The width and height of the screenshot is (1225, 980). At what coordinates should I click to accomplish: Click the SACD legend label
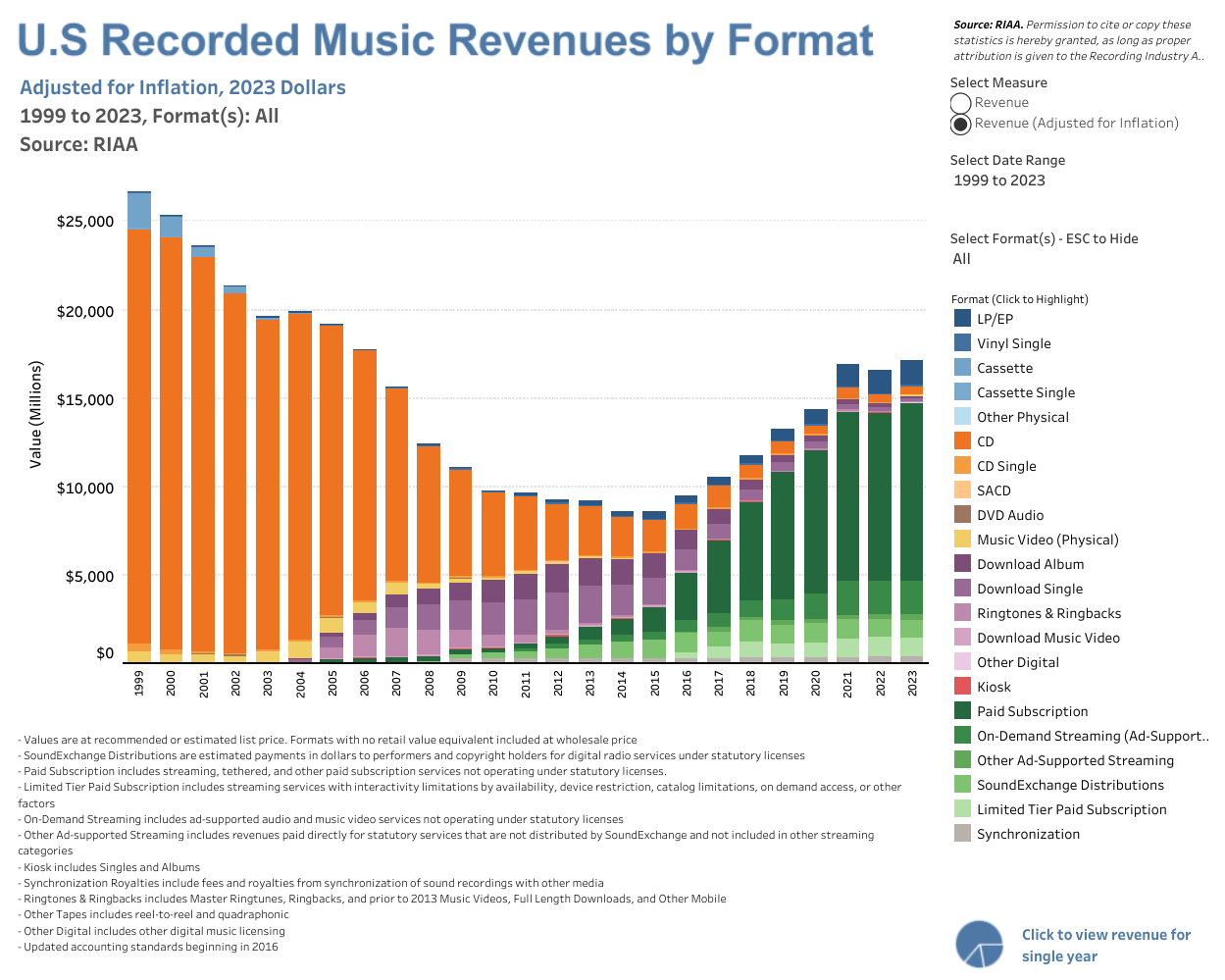tap(994, 490)
